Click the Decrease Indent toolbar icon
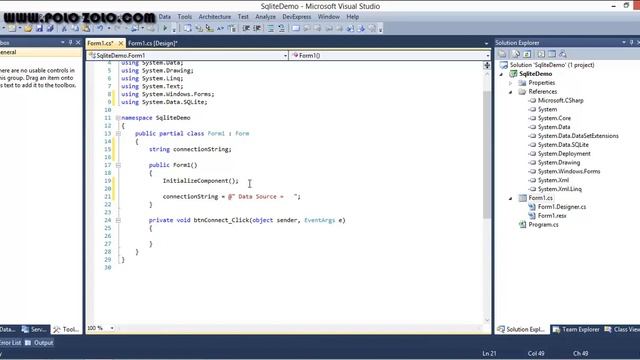Image resolution: width=640 pixels, height=360 pixels. (x=246, y=29)
